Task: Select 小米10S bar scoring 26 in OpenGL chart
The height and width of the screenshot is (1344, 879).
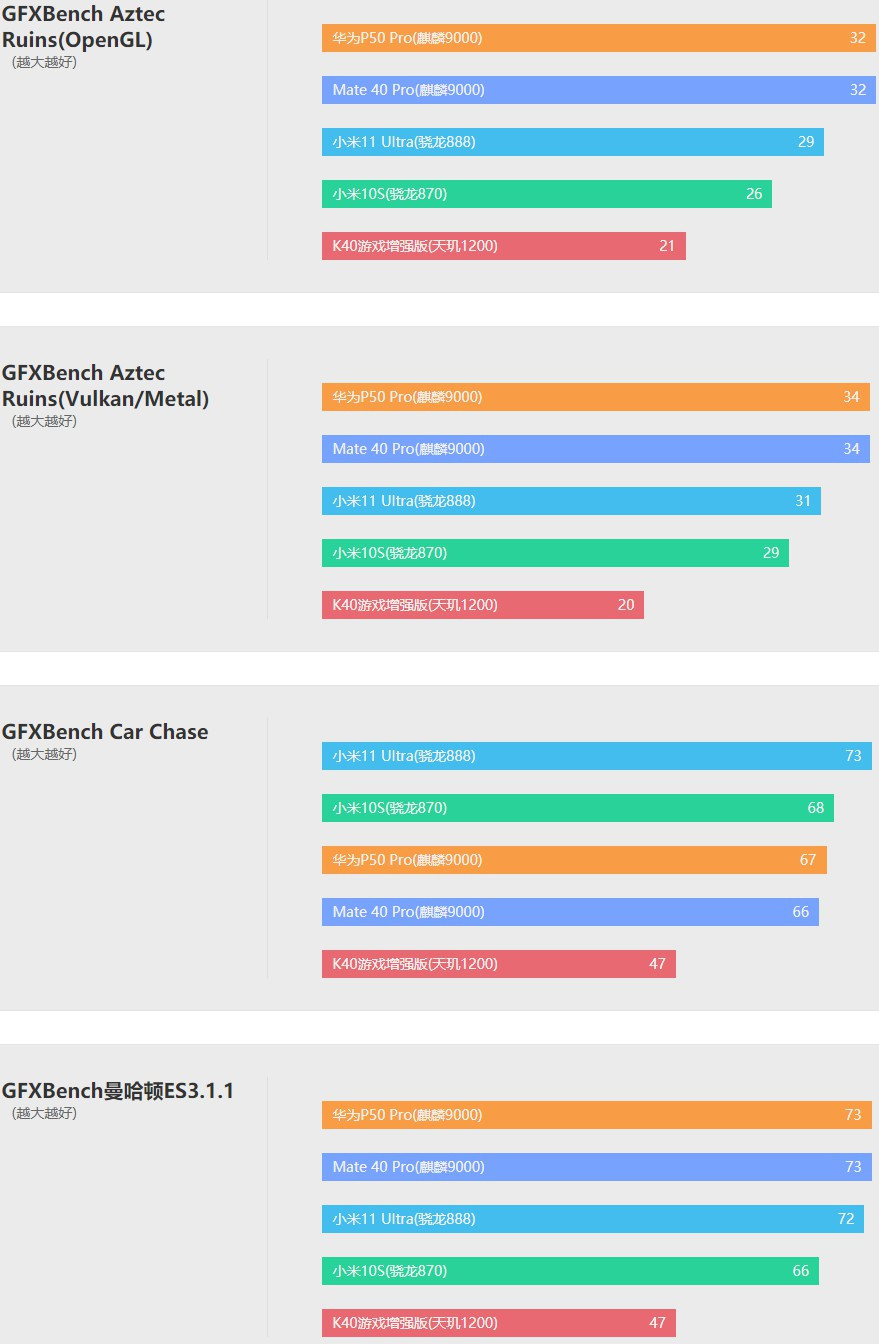Action: 547,194
